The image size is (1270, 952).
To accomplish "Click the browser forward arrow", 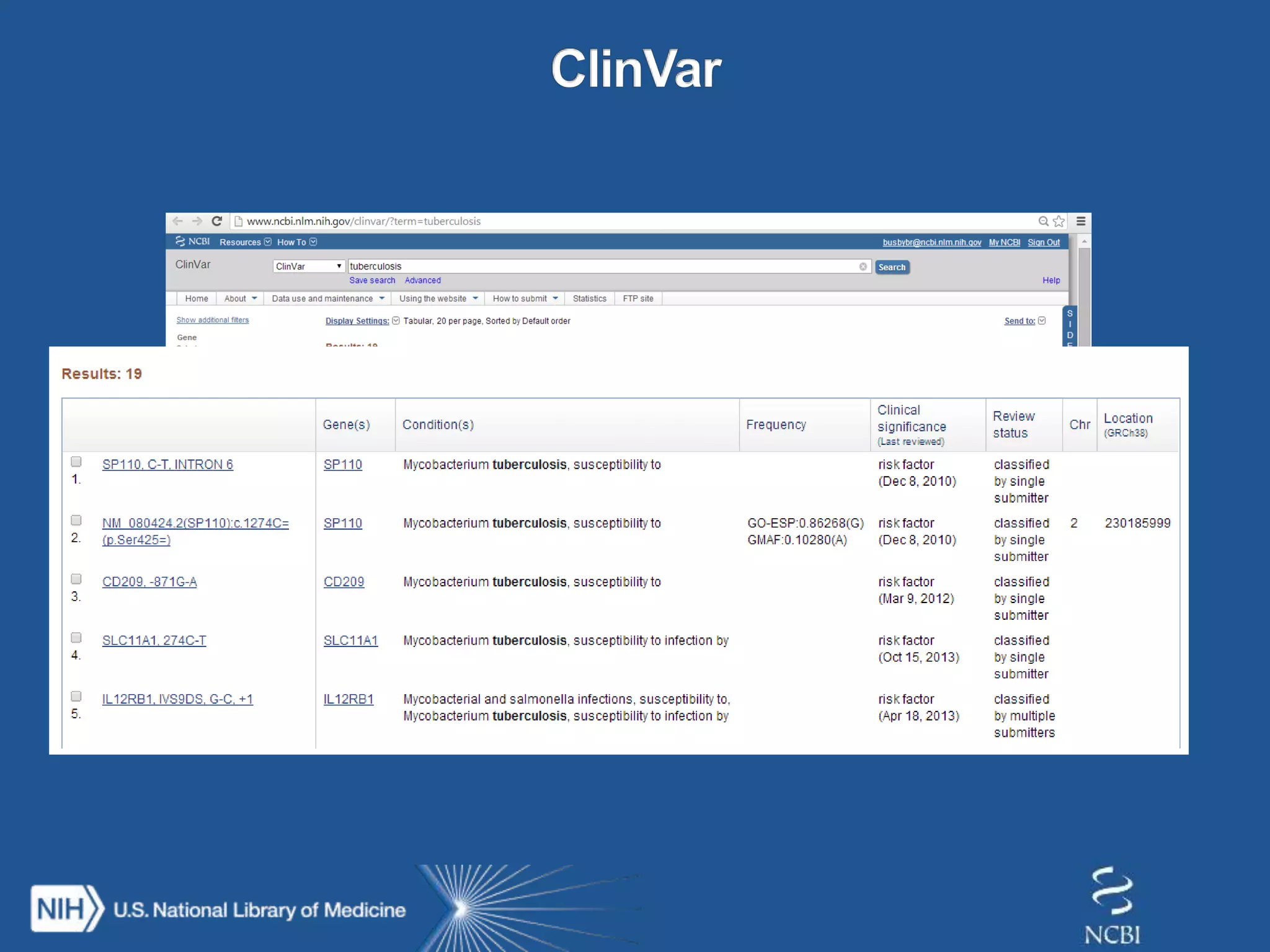I will (197, 221).
